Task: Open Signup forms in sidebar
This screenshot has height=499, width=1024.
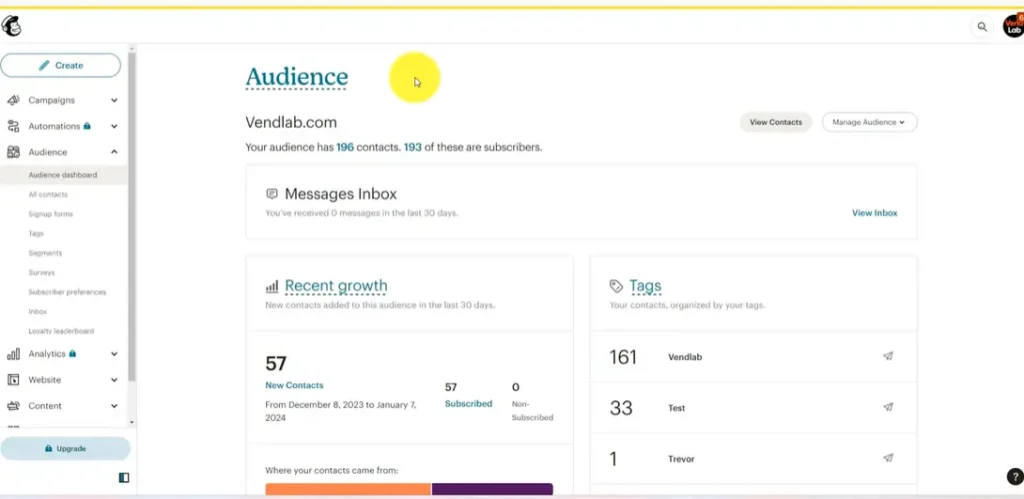Action: point(50,214)
